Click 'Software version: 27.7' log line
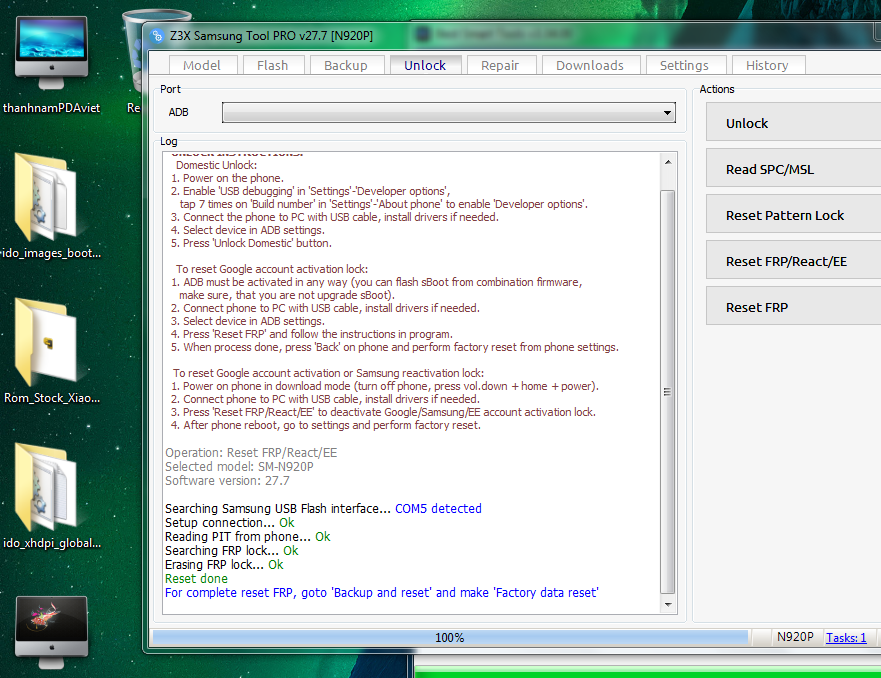Image resolution: width=881 pixels, height=678 pixels. pyautogui.click(x=227, y=481)
